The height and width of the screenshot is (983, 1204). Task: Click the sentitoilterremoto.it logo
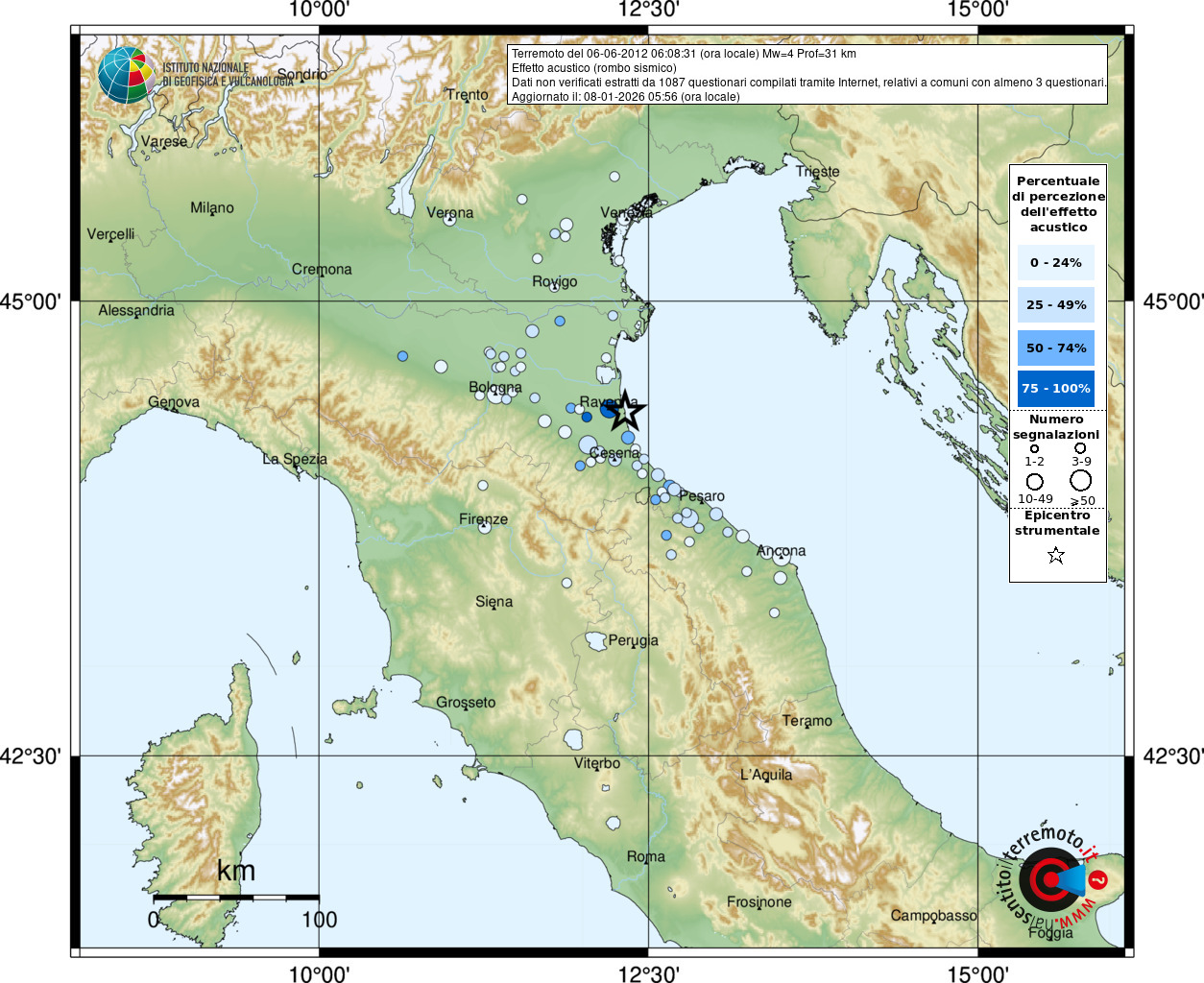1054,879
